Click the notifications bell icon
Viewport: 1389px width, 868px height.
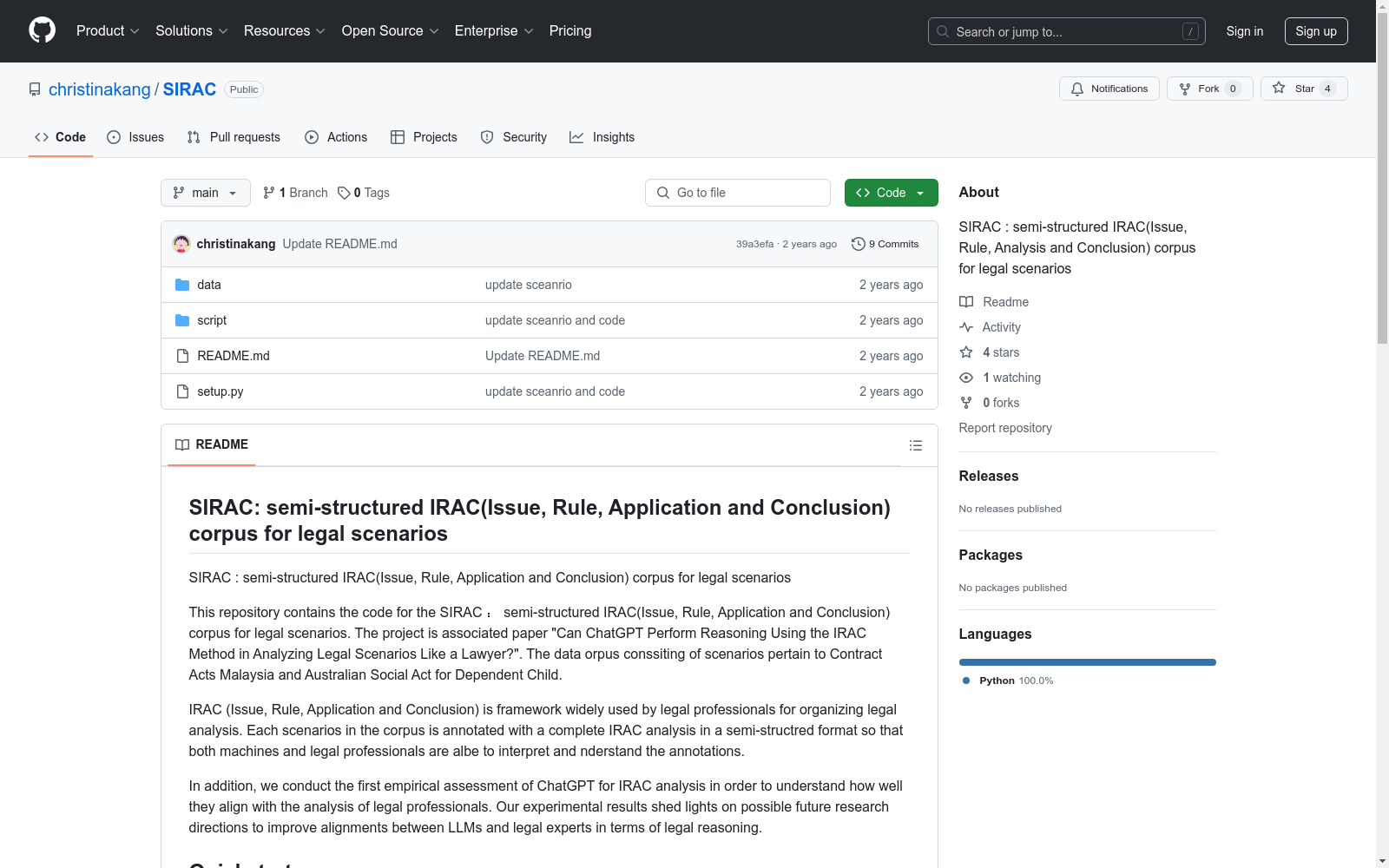(x=1077, y=89)
